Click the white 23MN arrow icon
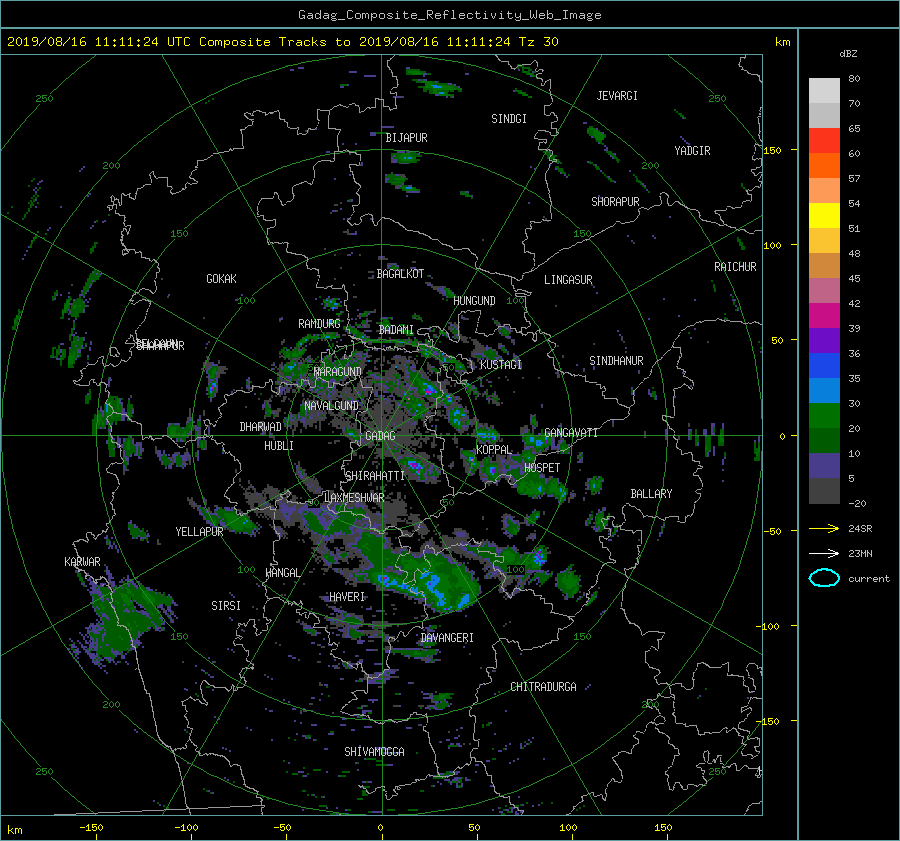This screenshot has width=900, height=841. click(x=824, y=553)
